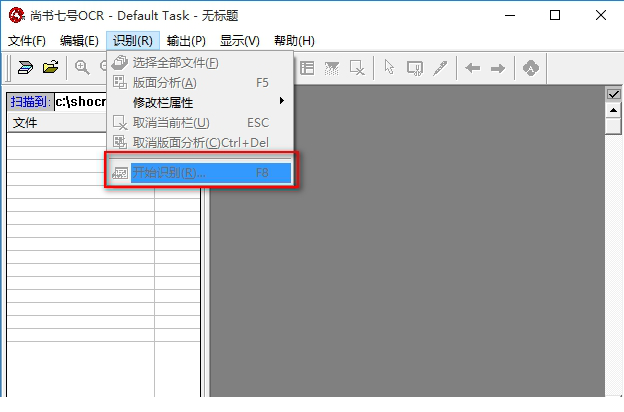This screenshot has width=624, height=412.
Task: Close the 尚书七号OCR window
Action: click(601, 16)
